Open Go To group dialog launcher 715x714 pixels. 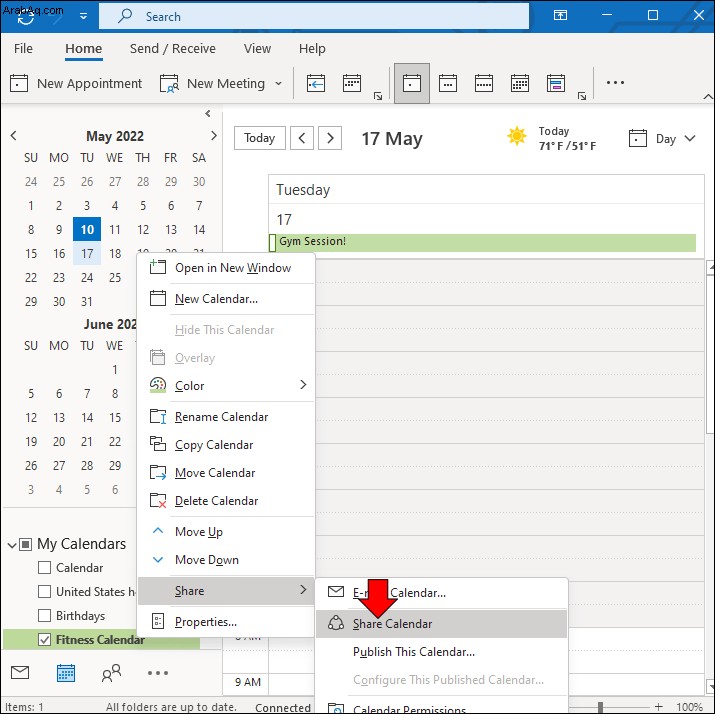coord(378,96)
